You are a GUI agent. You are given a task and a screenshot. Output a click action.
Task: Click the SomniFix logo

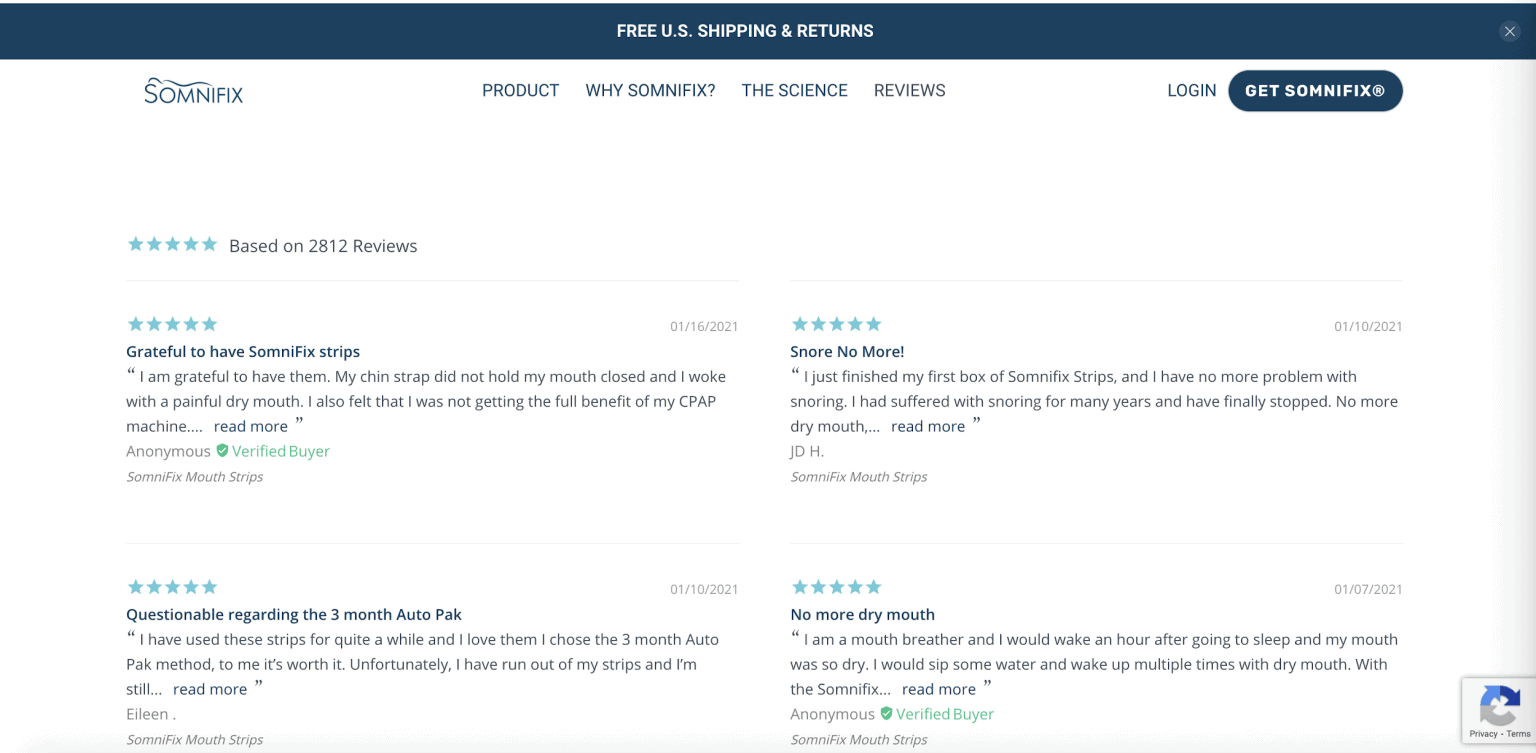pos(193,91)
